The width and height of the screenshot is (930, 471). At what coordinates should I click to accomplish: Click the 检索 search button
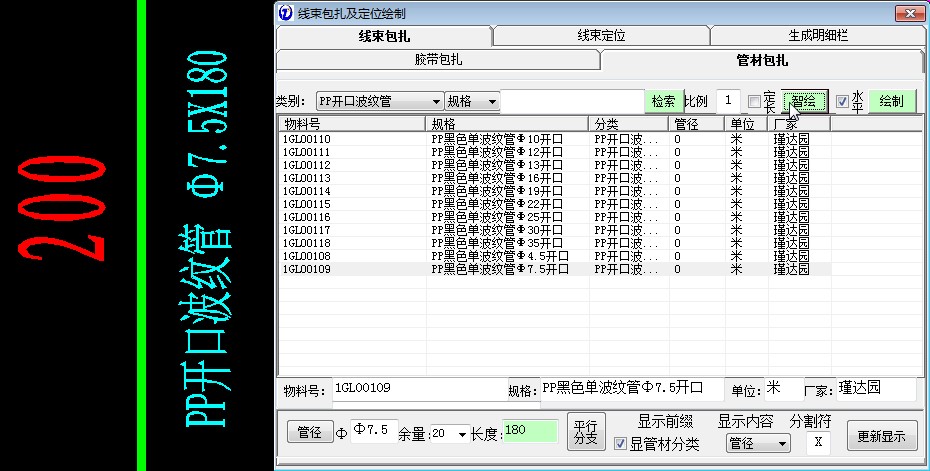pyautogui.click(x=663, y=102)
